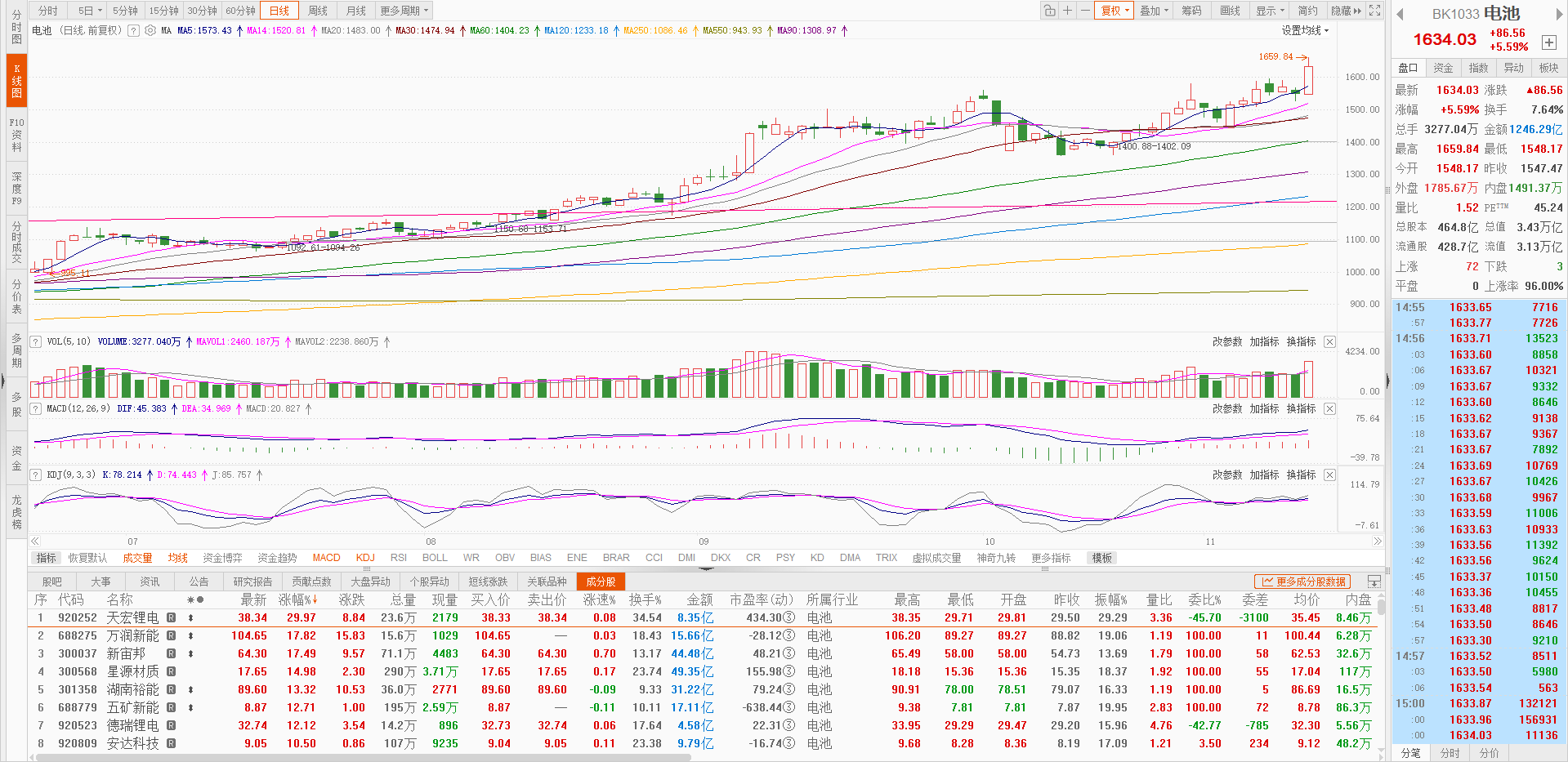Close the VOL indicator panel
1568x762 pixels.
(x=1329, y=342)
